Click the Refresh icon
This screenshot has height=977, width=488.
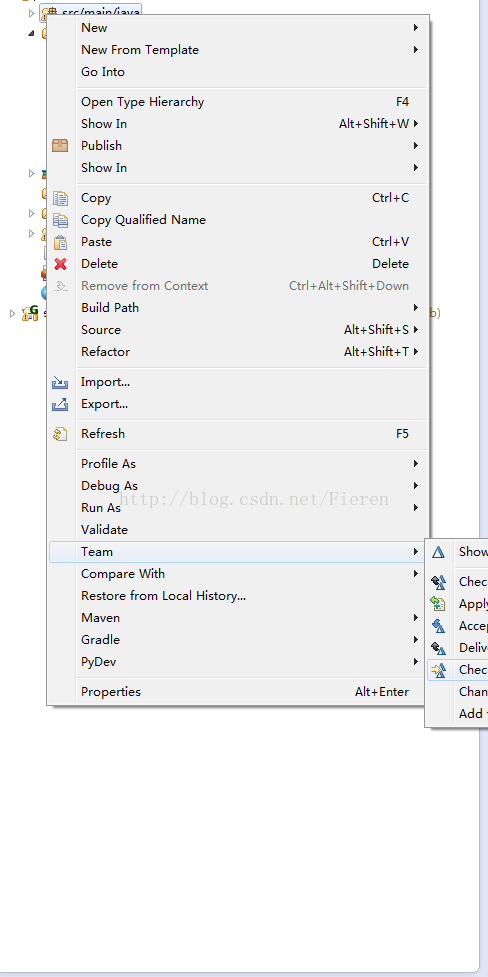click(x=60, y=434)
